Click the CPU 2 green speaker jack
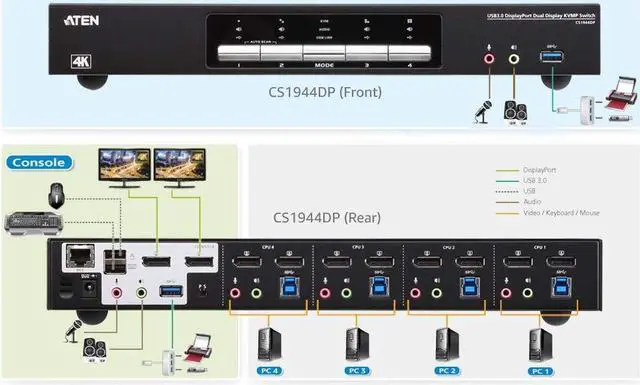Viewport: 640px width, 385px height. [437, 293]
